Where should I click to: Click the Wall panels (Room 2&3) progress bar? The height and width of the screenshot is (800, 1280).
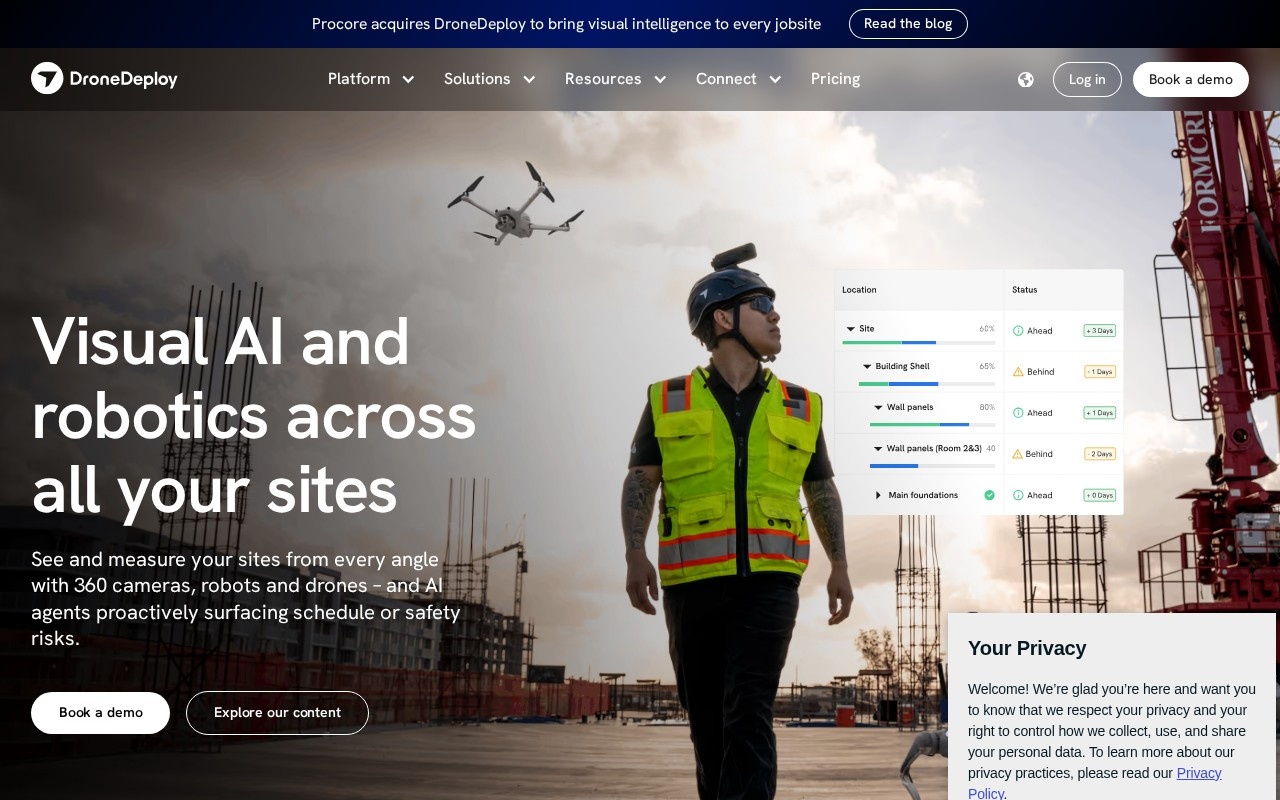tap(932, 466)
